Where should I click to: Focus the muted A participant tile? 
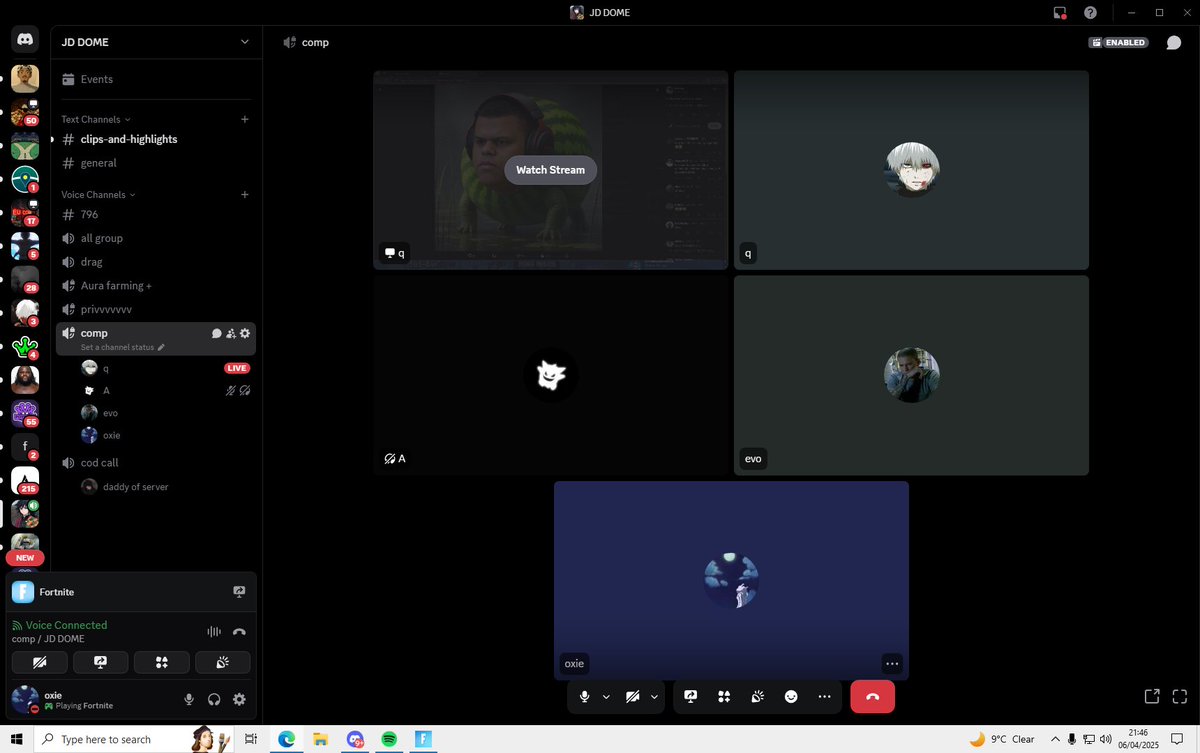coord(550,375)
